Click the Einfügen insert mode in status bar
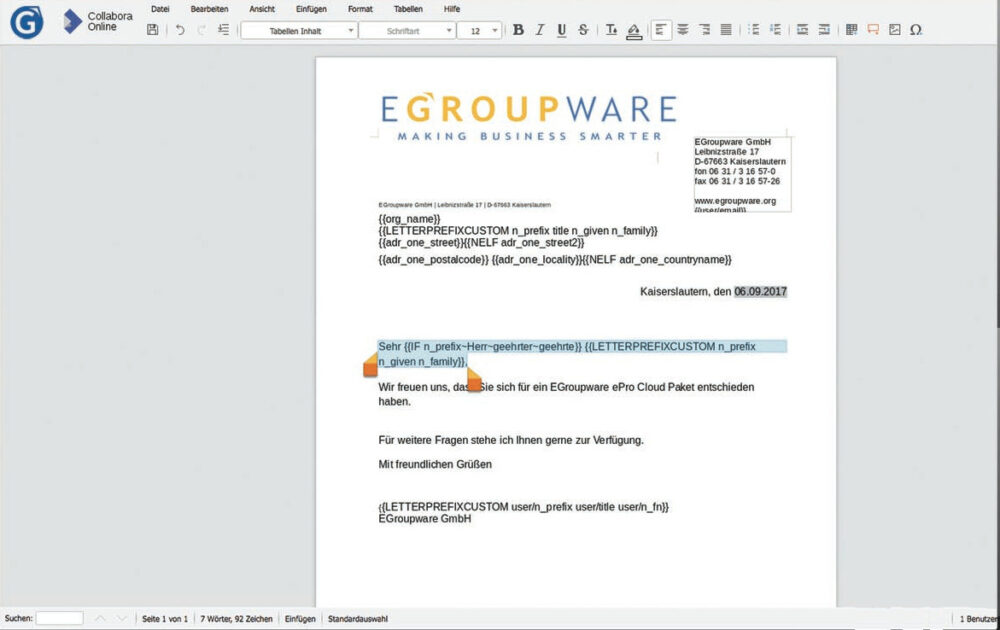The height and width of the screenshot is (630, 1000). pyautogui.click(x=299, y=619)
